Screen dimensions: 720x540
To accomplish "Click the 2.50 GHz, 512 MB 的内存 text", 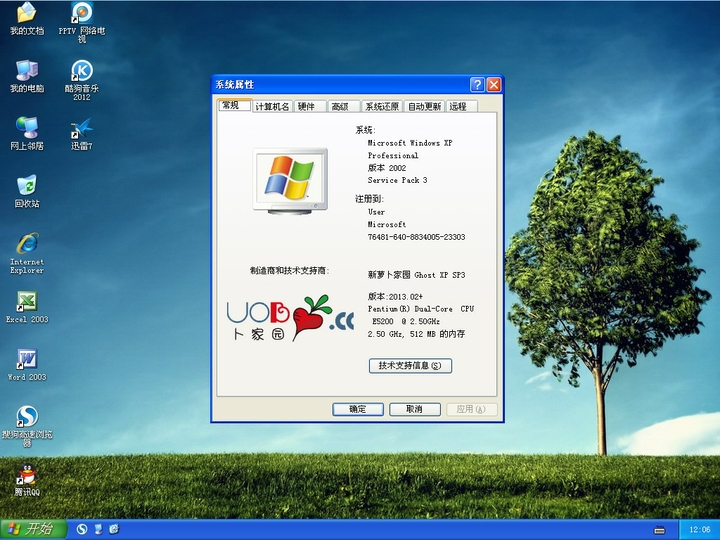I will tap(416, 334).
